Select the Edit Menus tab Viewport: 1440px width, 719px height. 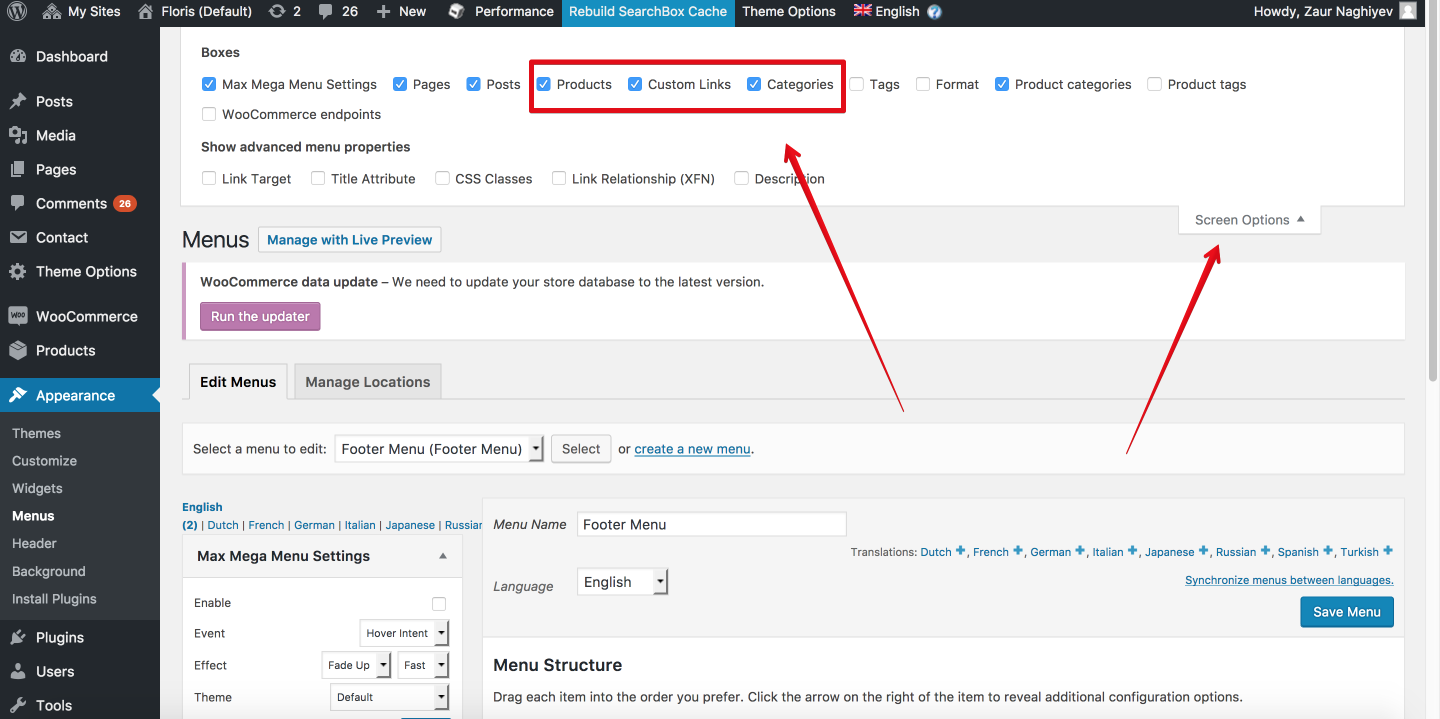coord(238,382)
